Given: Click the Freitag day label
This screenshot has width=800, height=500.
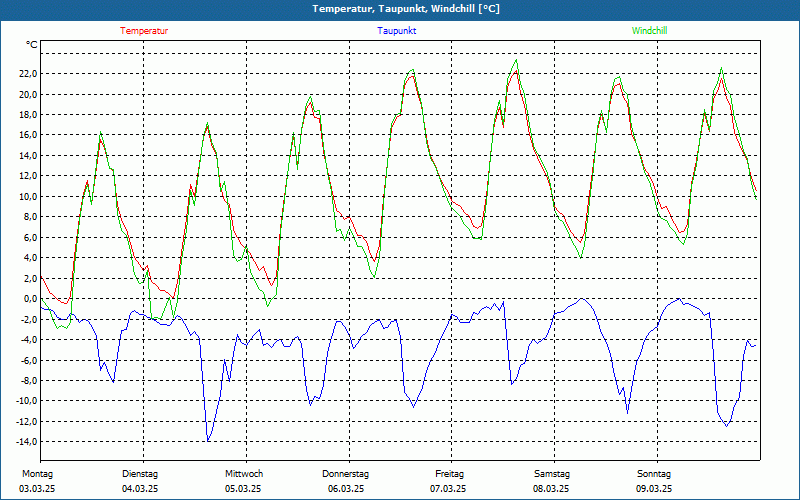Looking at the screenshot, I should [x=449, y=474].
